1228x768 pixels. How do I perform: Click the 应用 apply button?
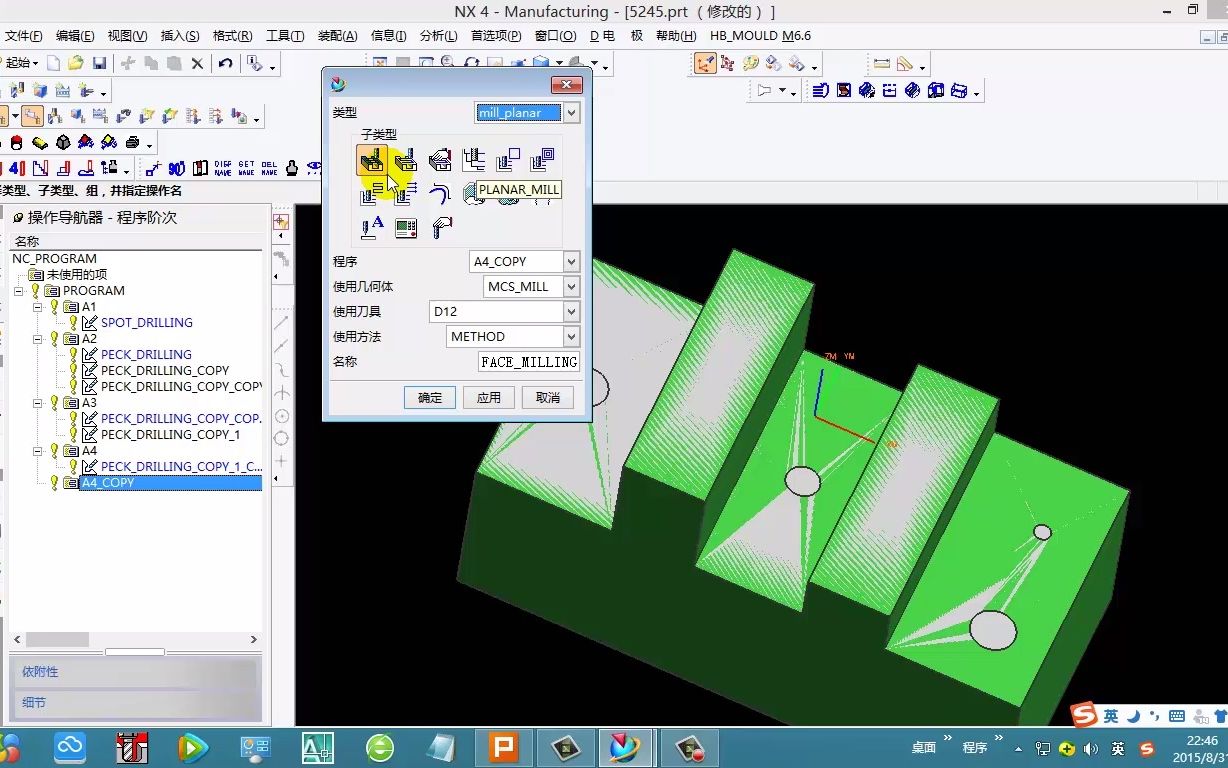tap(488, 397)
